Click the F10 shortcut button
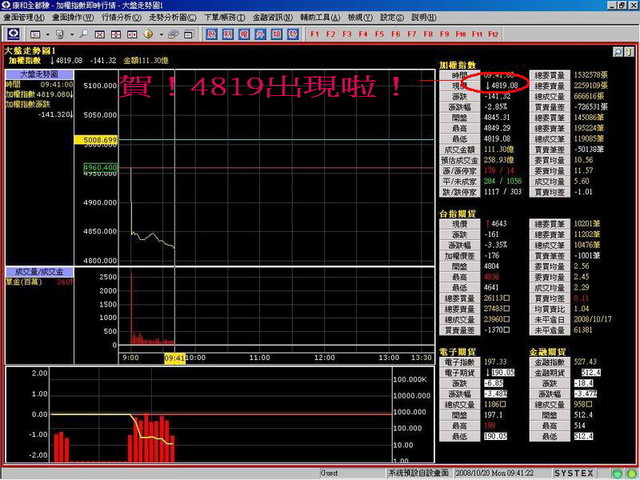This screenshot has height=480, width=640. coord(461,34)
